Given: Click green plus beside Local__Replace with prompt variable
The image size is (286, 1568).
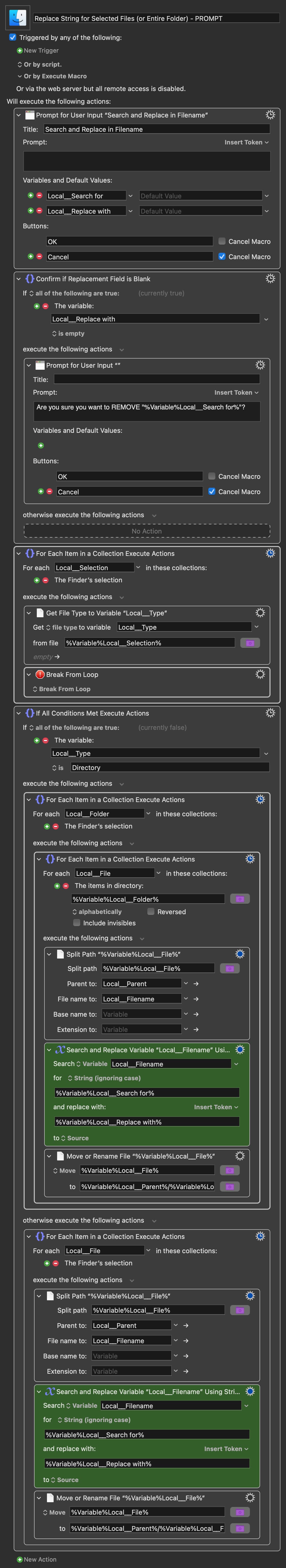Looking at the screenshot, I should point(30,211).
